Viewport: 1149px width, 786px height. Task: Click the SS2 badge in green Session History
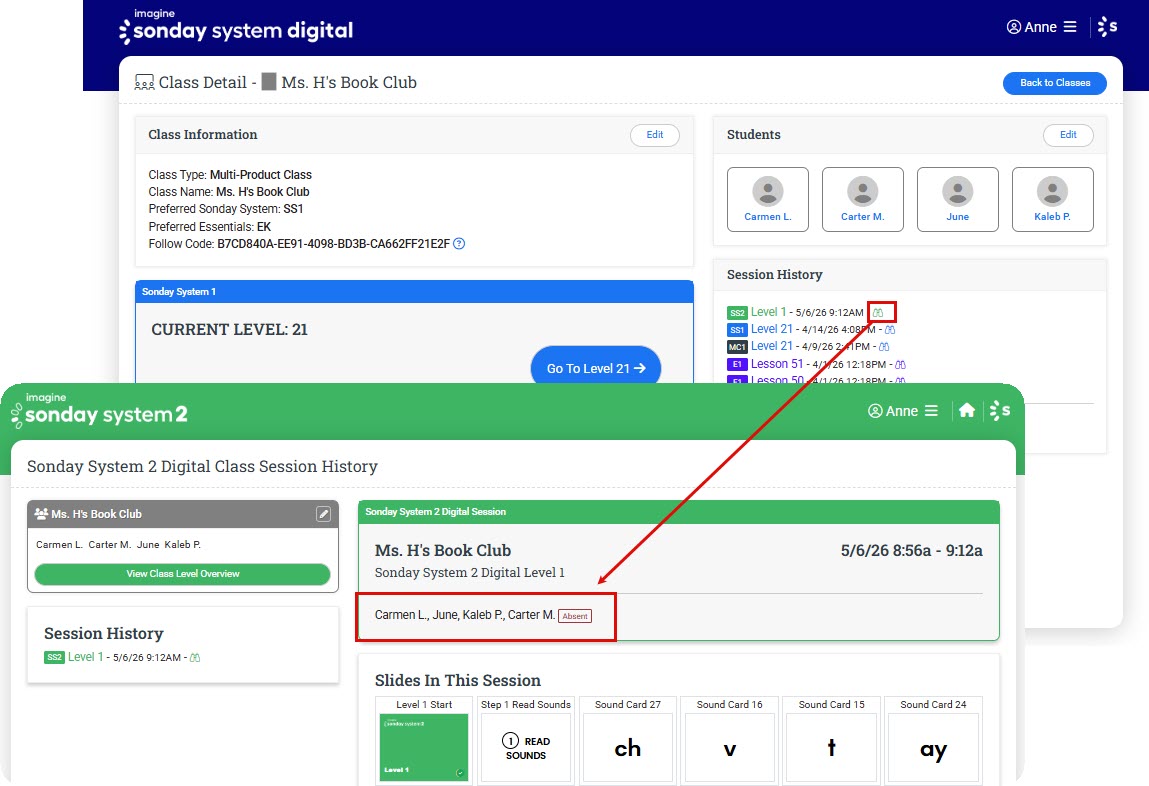54,657
